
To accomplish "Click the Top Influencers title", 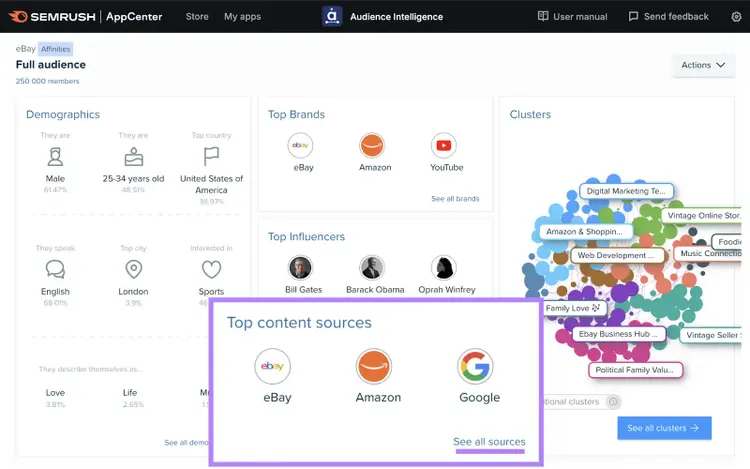I will [306, 237].
